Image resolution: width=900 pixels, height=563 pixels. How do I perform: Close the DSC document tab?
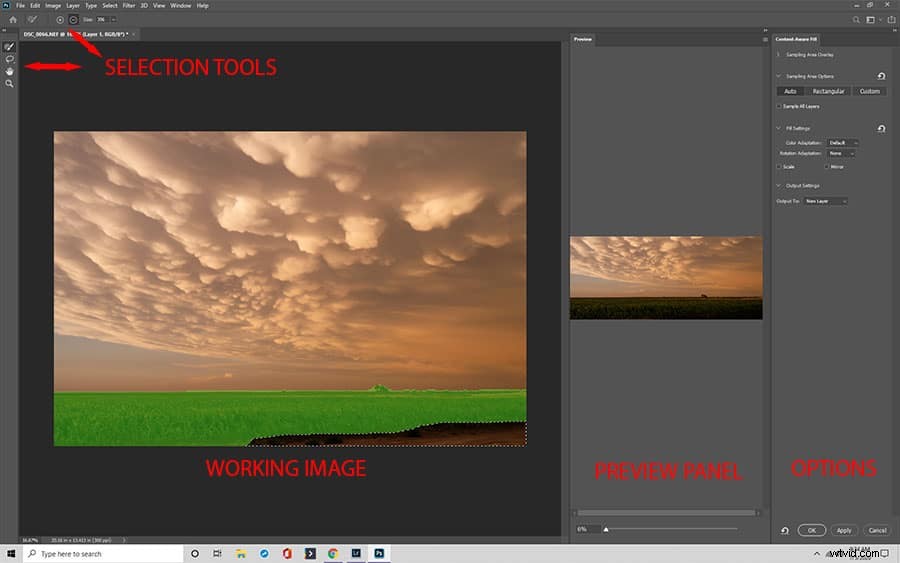(x=134, y=34)
